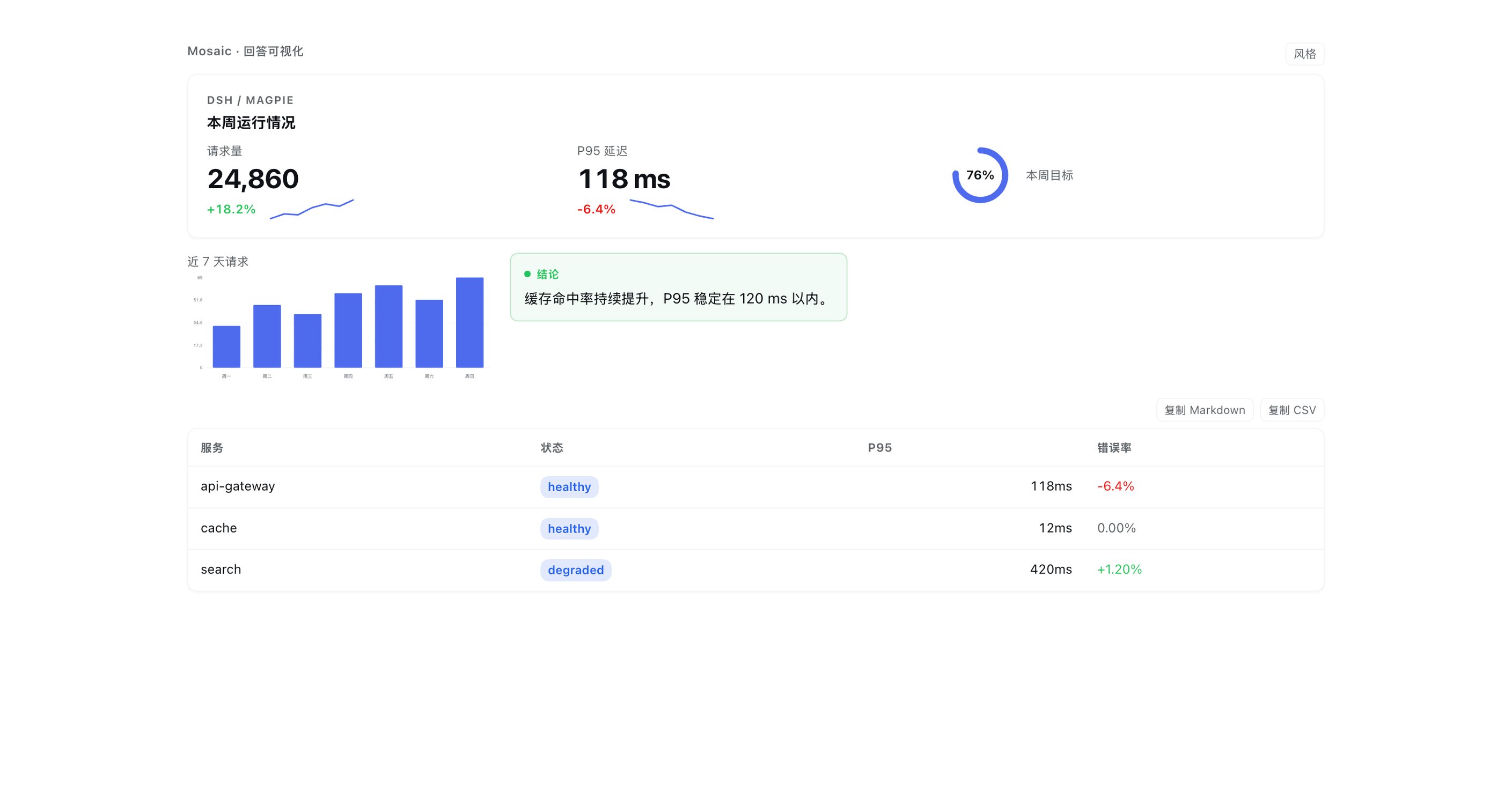
Task: Click the 服务 column header
Action: pyautogui.click(x=212, y=448)
